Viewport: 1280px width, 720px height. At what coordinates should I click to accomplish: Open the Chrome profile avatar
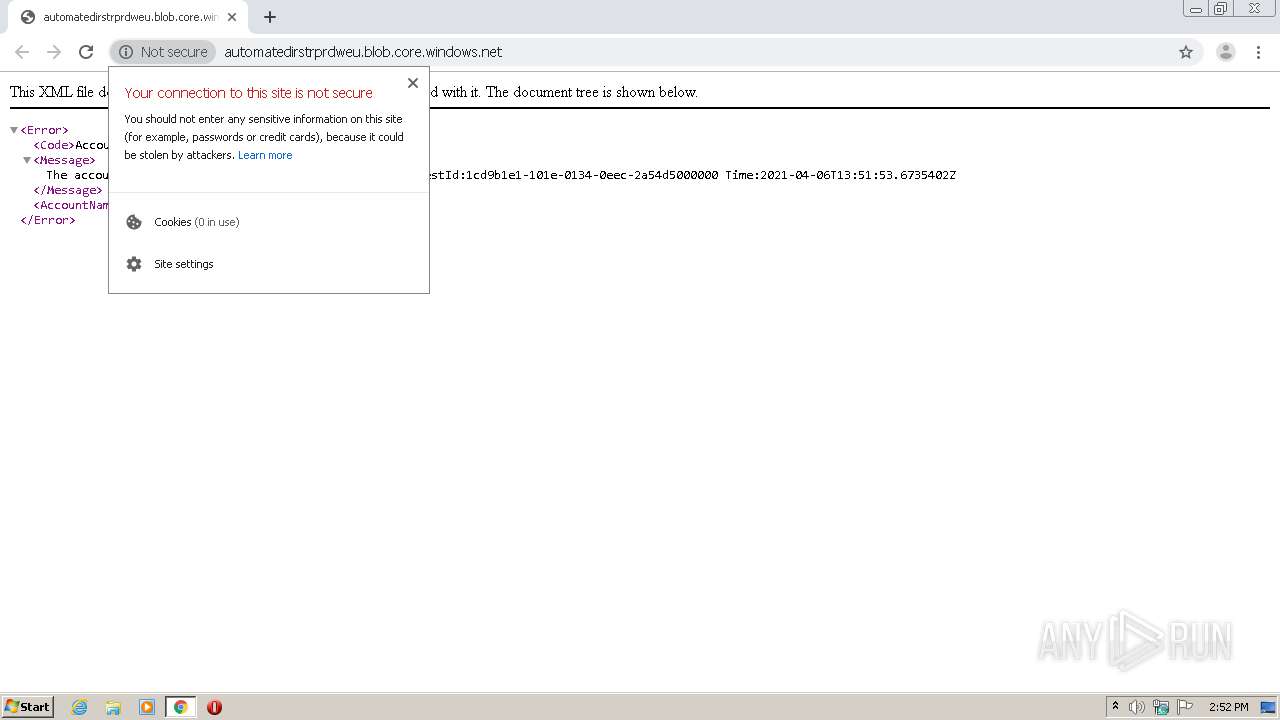coord(1225,52)
